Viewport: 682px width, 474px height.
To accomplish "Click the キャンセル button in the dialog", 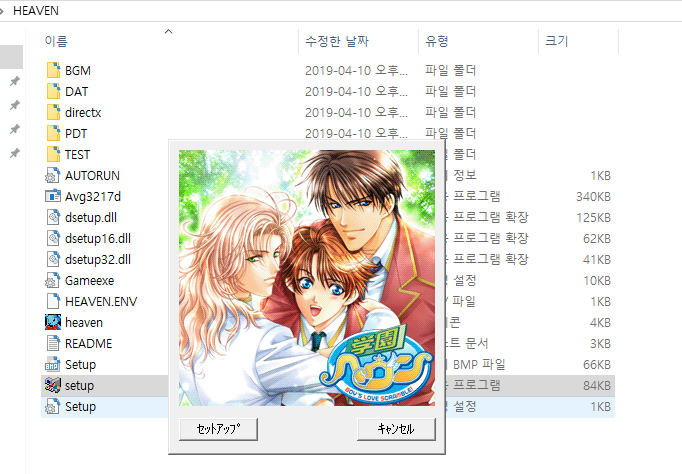I will tap(396, 429).
